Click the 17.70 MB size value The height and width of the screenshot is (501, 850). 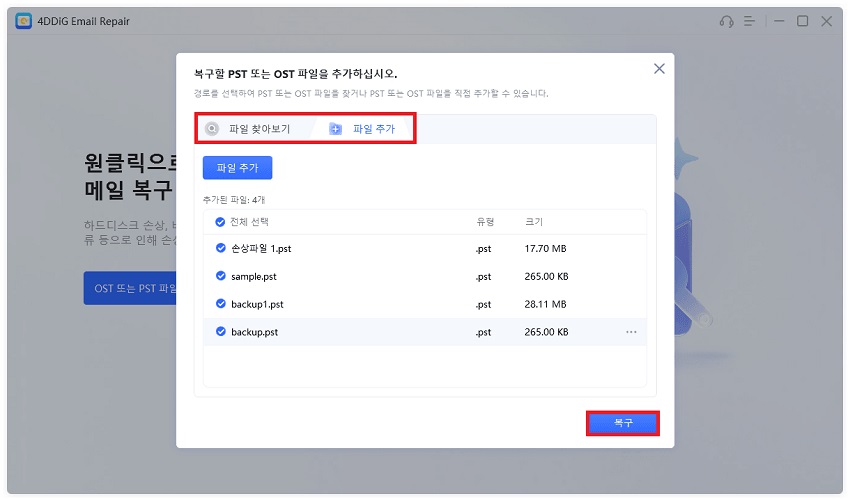(x=545, y=248)
